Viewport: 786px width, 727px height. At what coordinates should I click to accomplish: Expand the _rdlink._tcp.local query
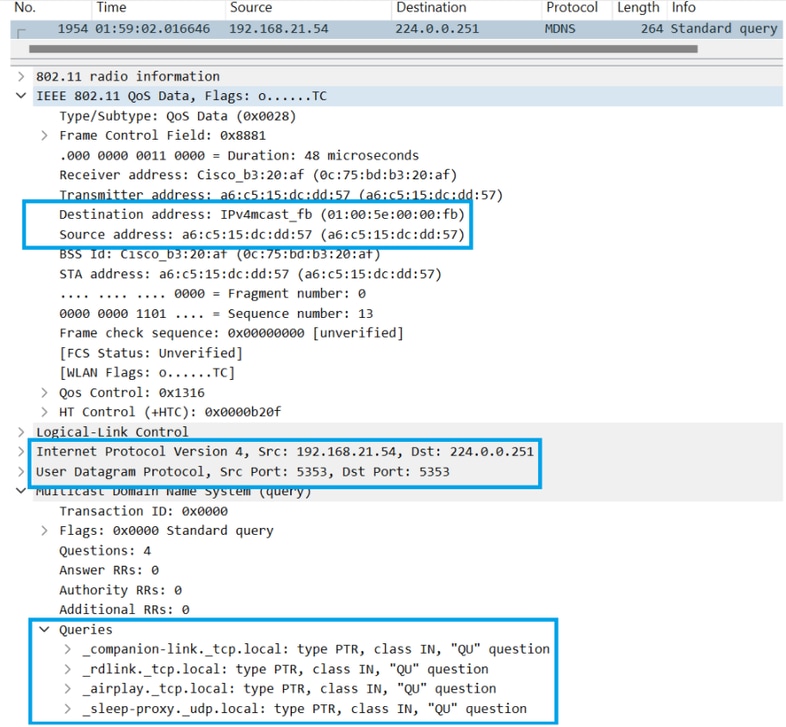pyautogui.click(x=68, y=669)
